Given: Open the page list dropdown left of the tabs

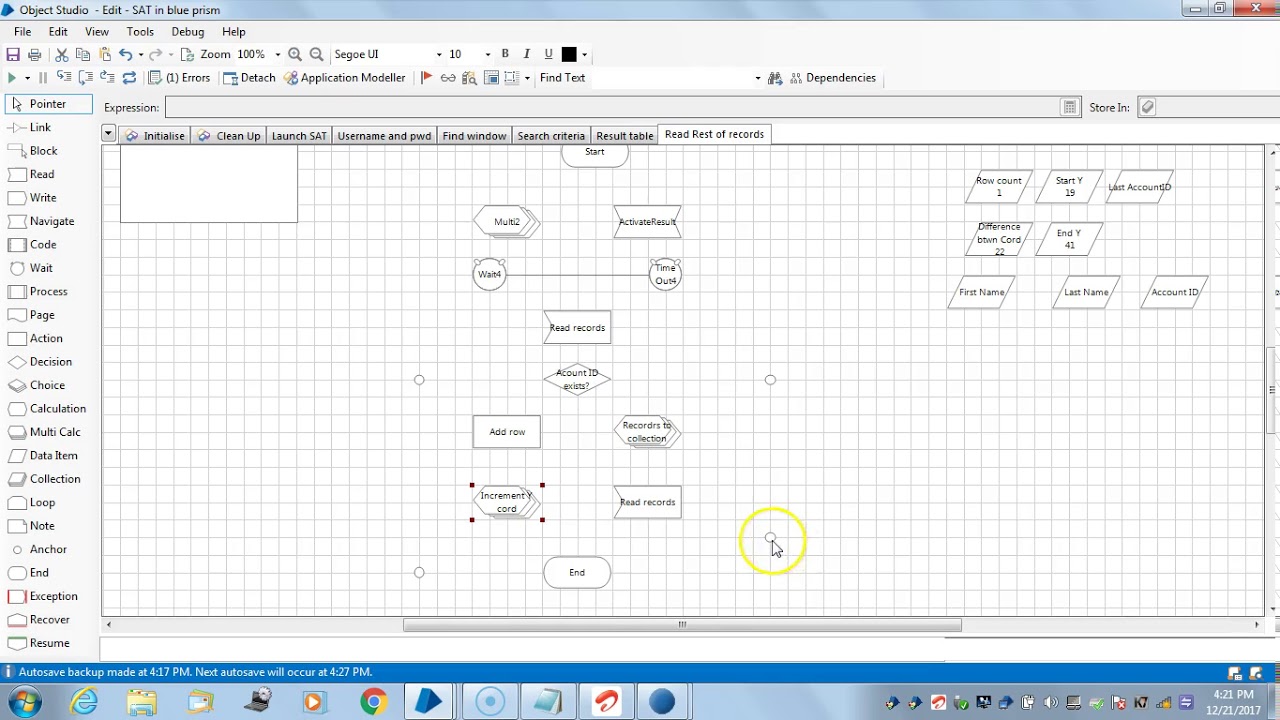Looking at the screenshot, I should pyautogui.click(x=108, y=133).
